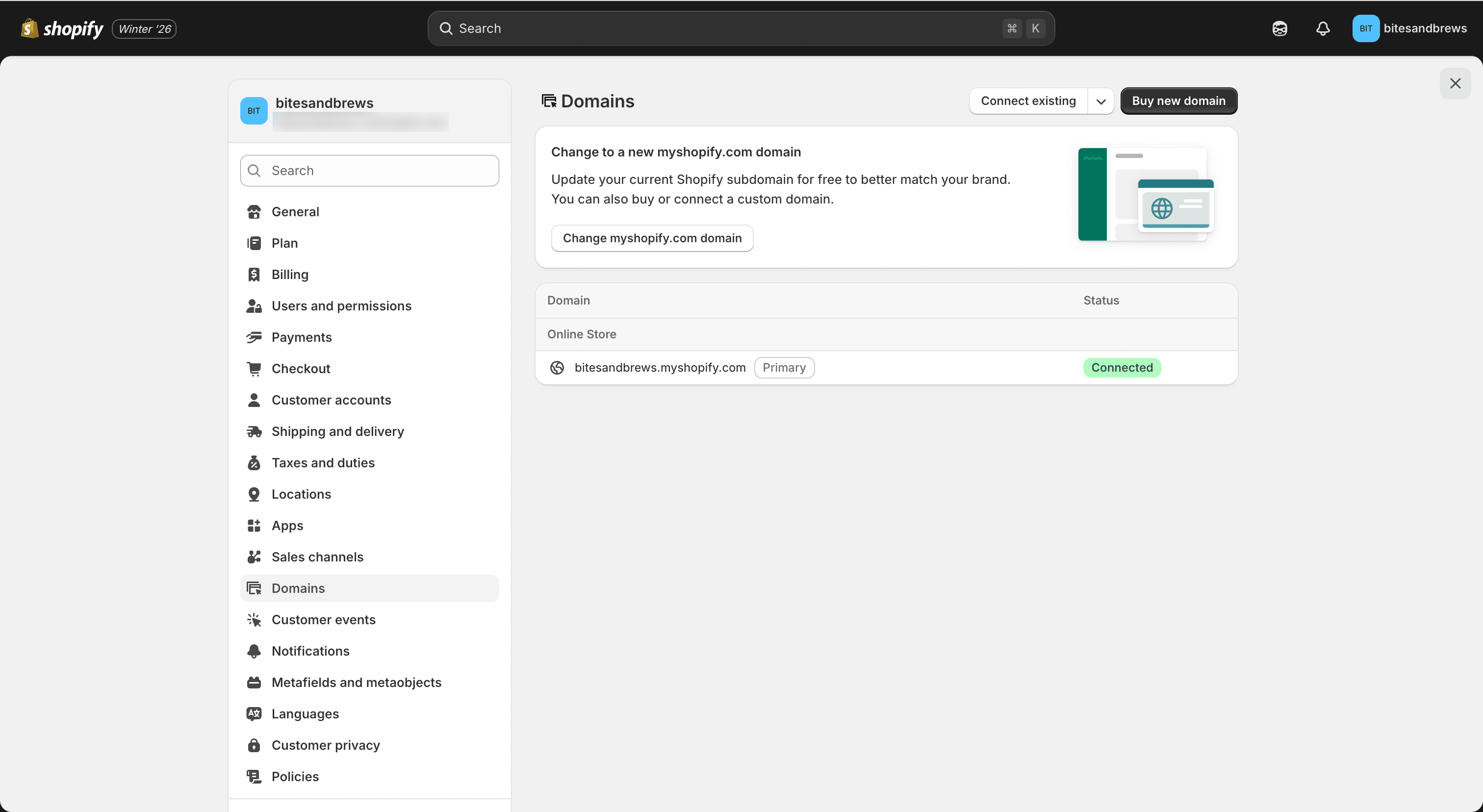Close the settings panel
Screen dimensions: 1483x812
click(1455, 83)
